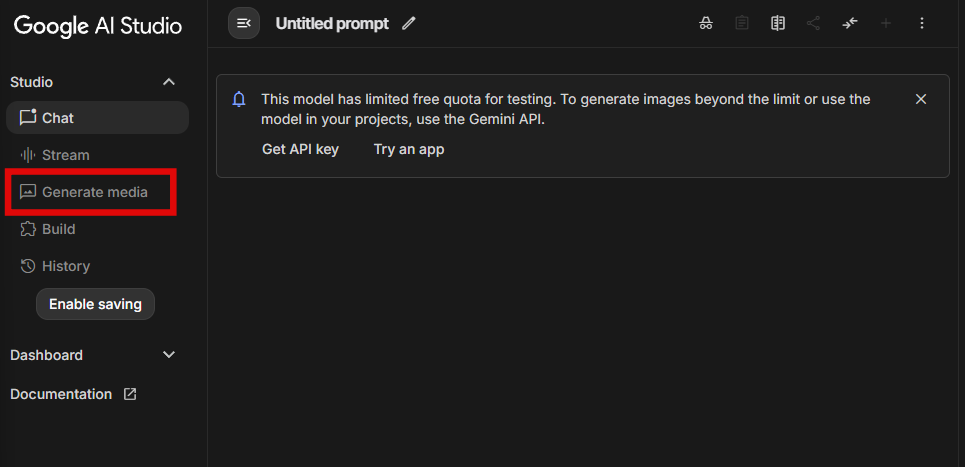Click the History clock icon
Image resolution: width=965 pixels, height=467 pixels.
pos(28,266)
